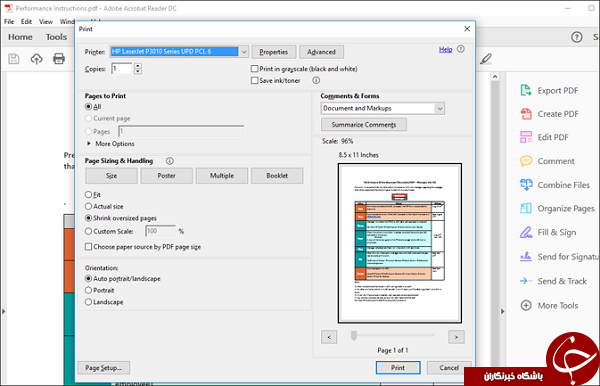600x386 pixels.
Task: Click the Save icon in Acrobat toolbar
Action: point(14,59)
